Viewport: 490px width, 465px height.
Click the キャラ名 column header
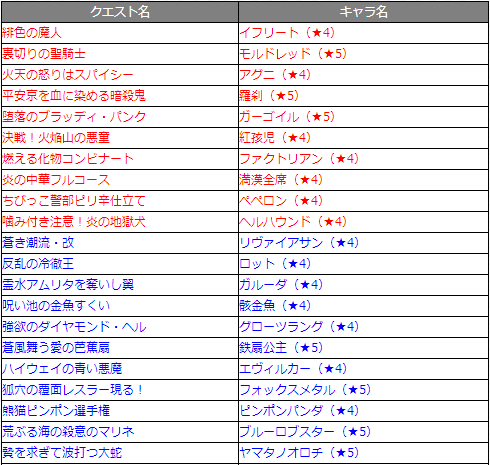[x=364, y=12]
